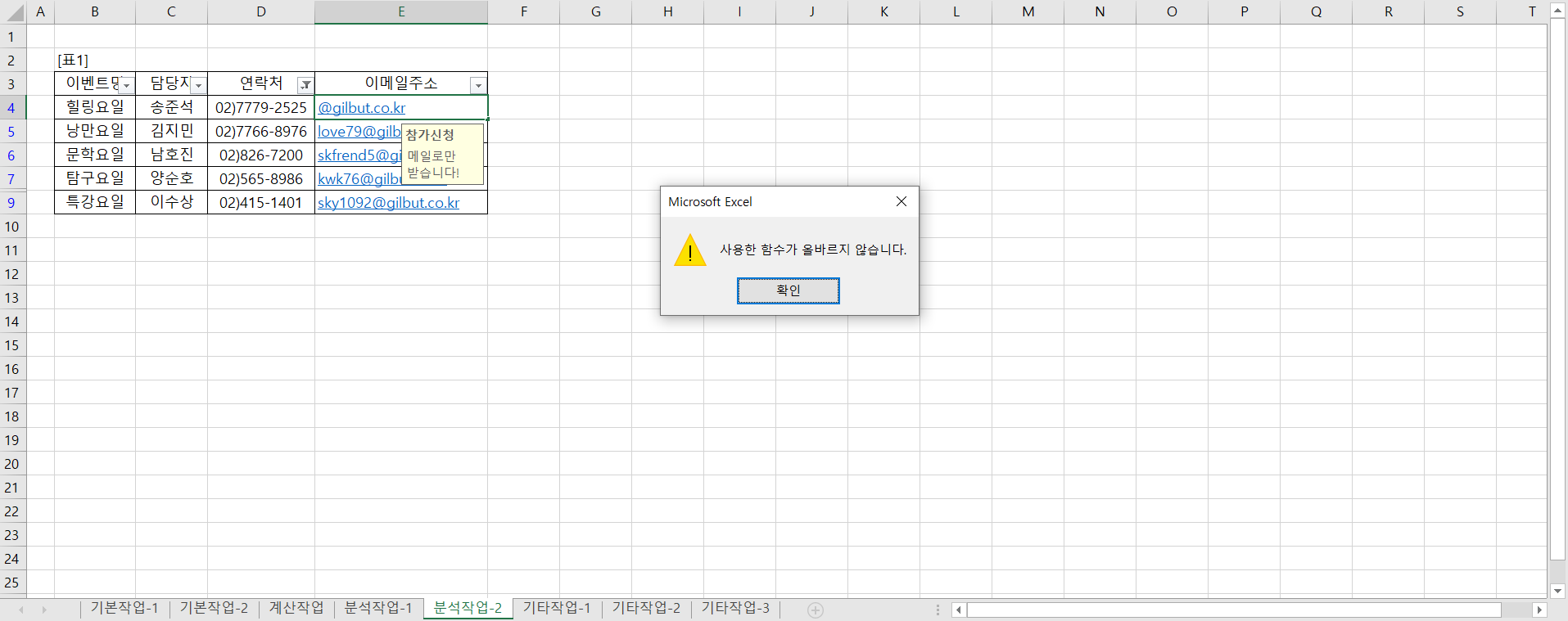1568x621 pixels.
Task: Click the vertical scrollbar down arrow
Action: point(1557,591)
